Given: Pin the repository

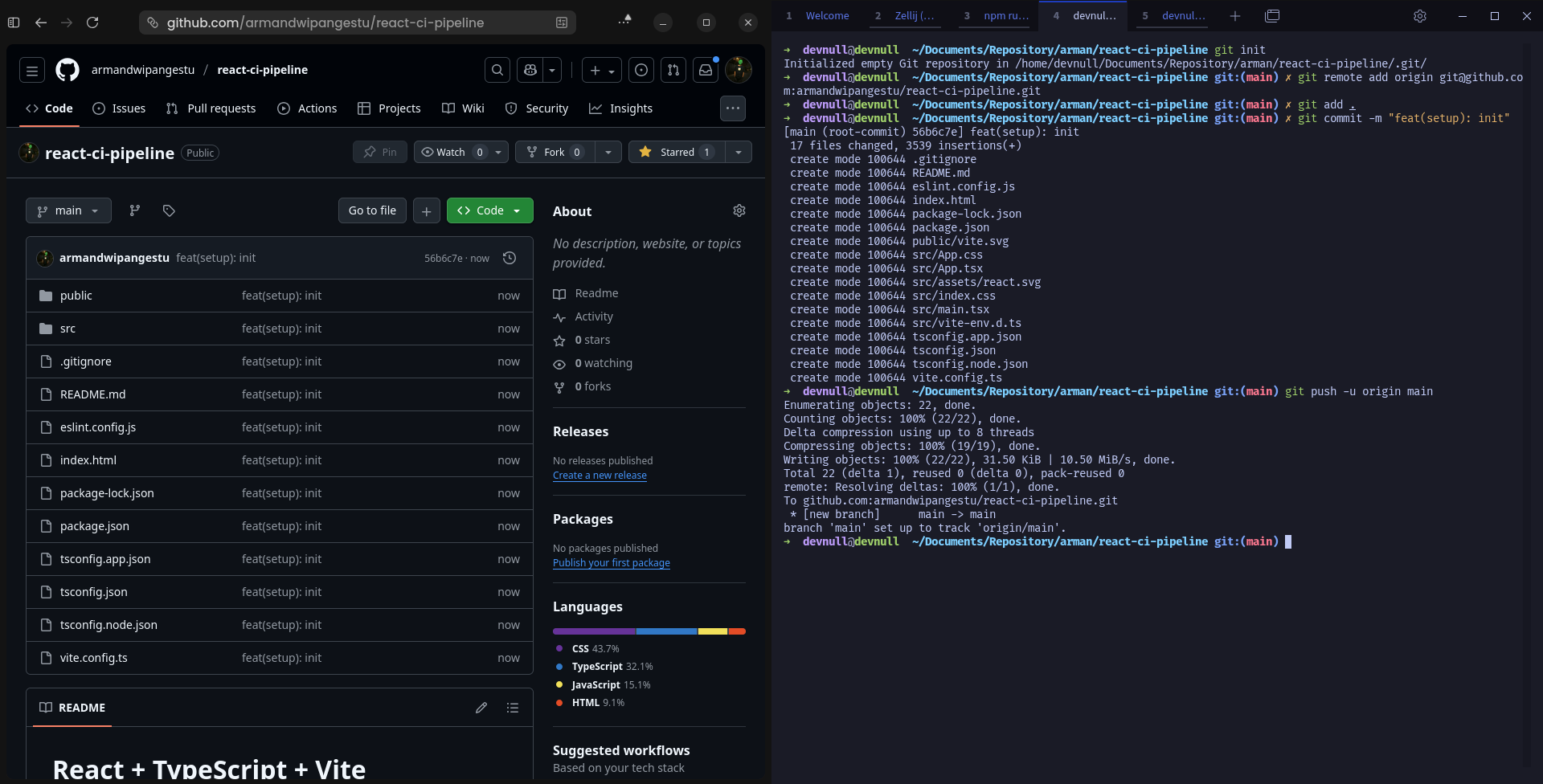Looking at the screenshot, I should [379, 152].
